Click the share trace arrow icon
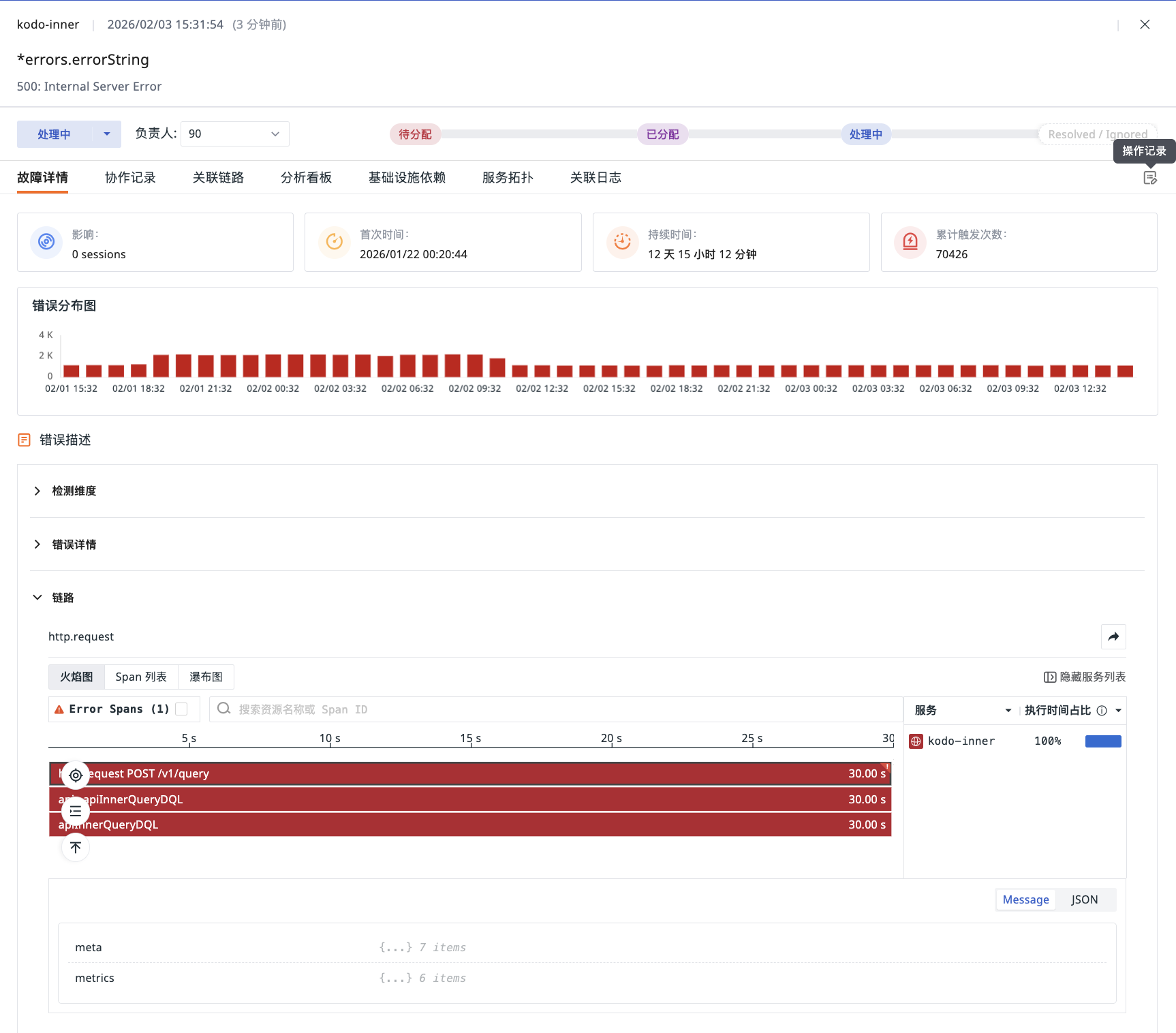 tap(1113, 636)
